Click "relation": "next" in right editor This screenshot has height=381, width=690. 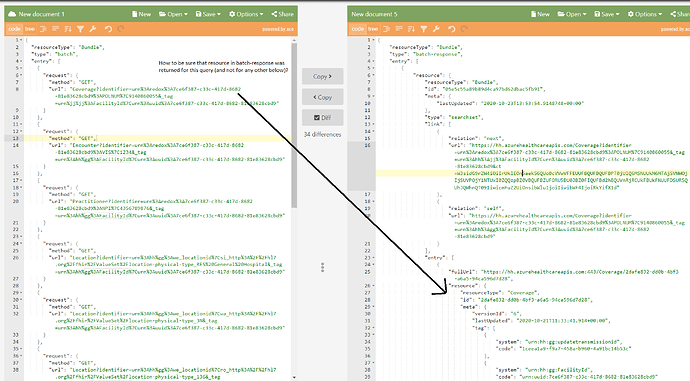tap(476, 138)
